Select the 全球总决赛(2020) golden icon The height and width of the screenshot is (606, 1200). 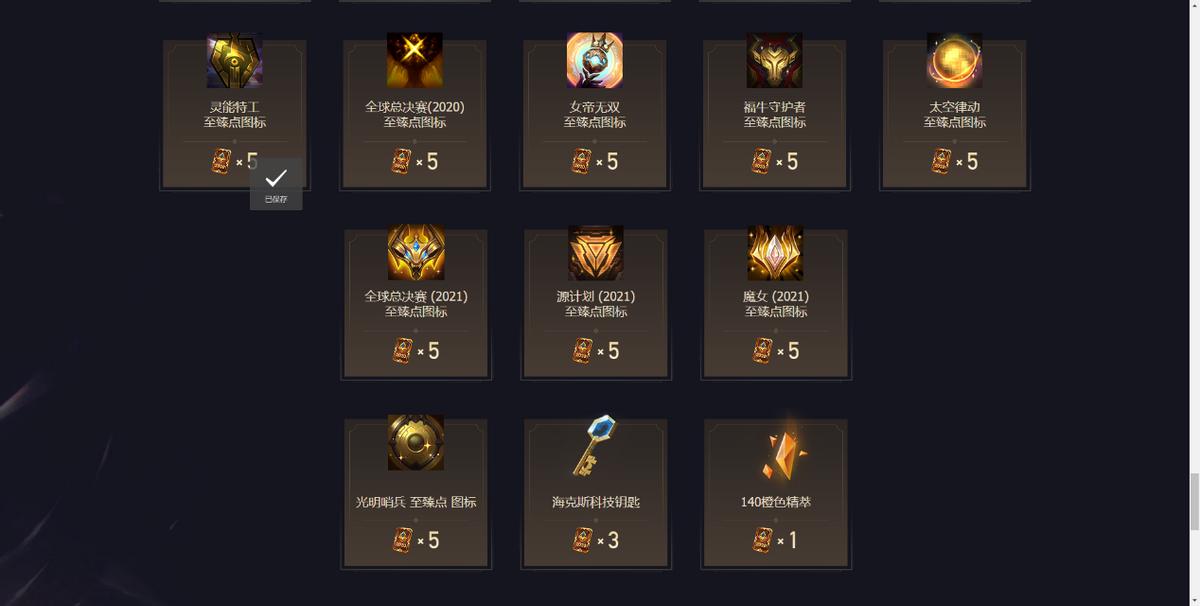coord(415,60)
